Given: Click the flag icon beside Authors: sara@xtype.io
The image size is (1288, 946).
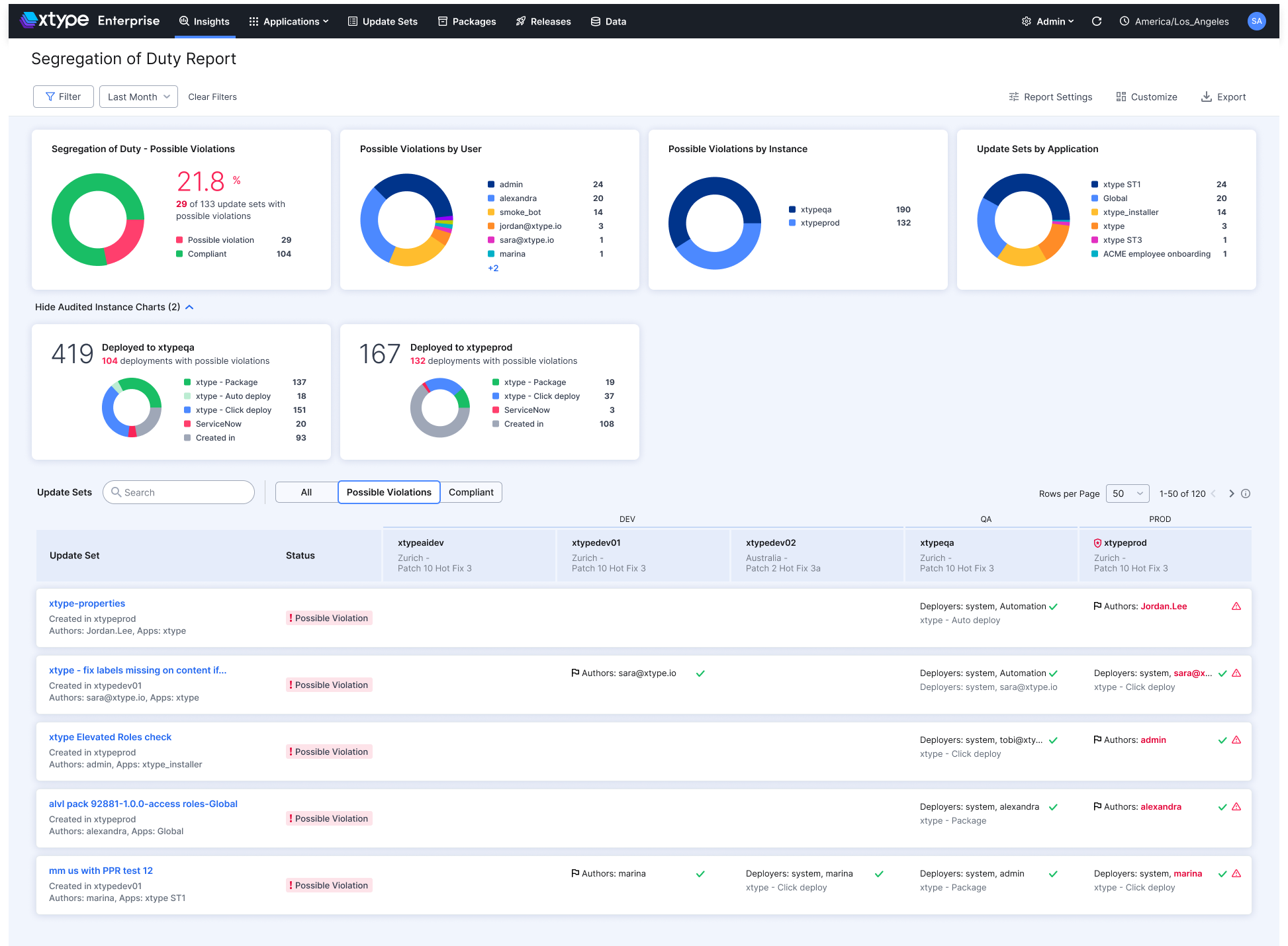Looking at the screenshot, I should pos(575,673).
